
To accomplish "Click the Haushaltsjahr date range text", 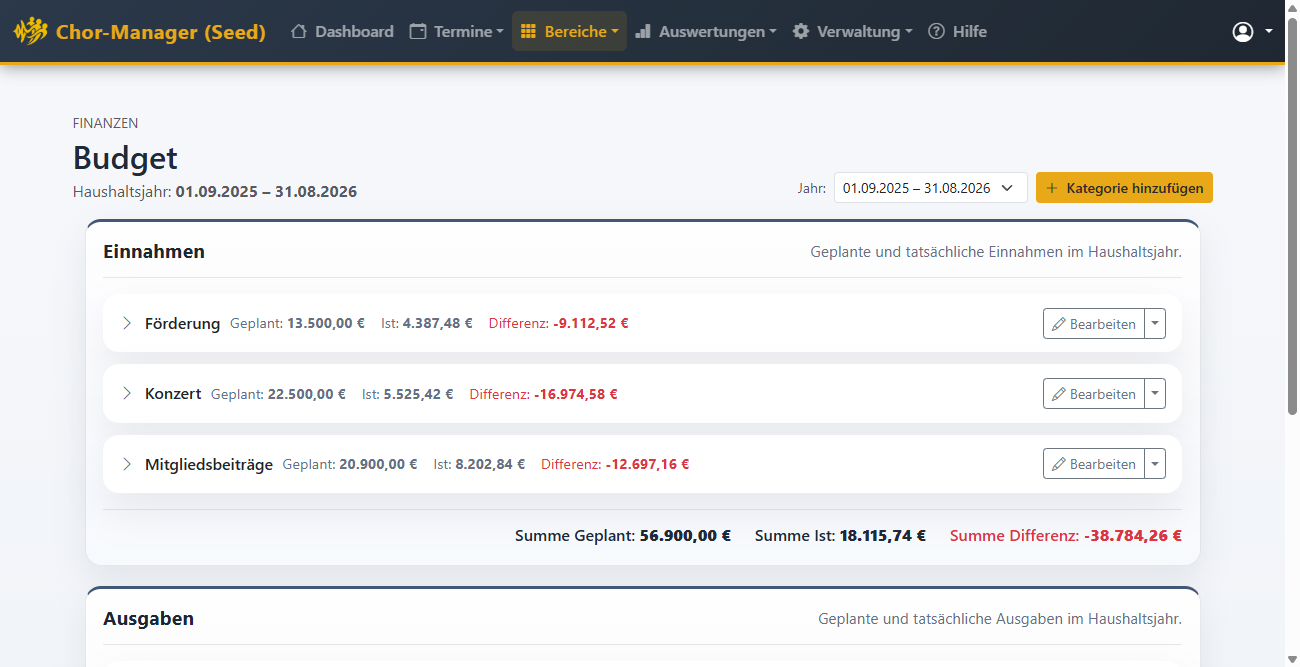I will tap(266, 192).
